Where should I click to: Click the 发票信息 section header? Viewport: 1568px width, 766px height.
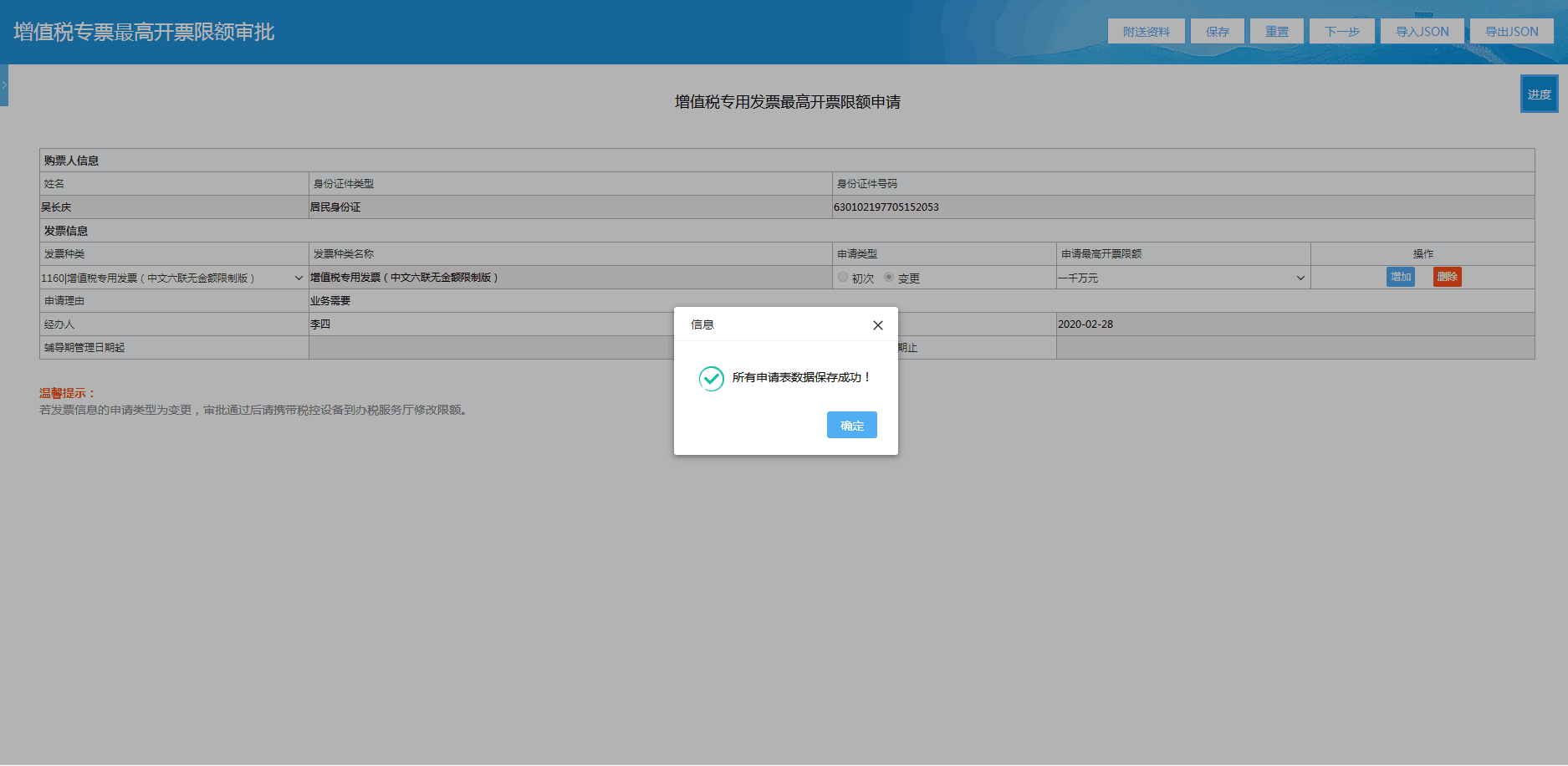tap(66, 231)
